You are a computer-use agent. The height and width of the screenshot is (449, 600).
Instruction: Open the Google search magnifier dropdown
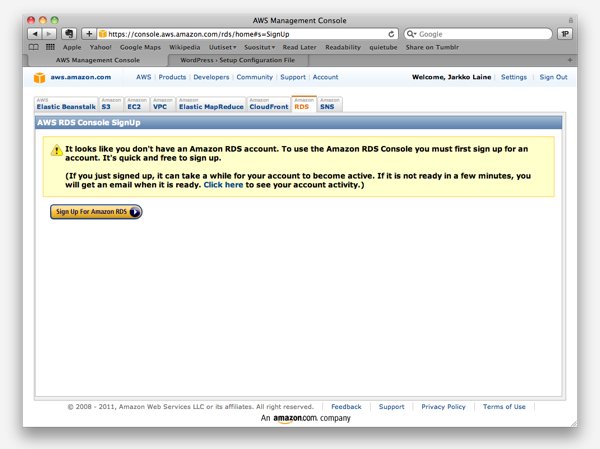click(x=412, y=33)
